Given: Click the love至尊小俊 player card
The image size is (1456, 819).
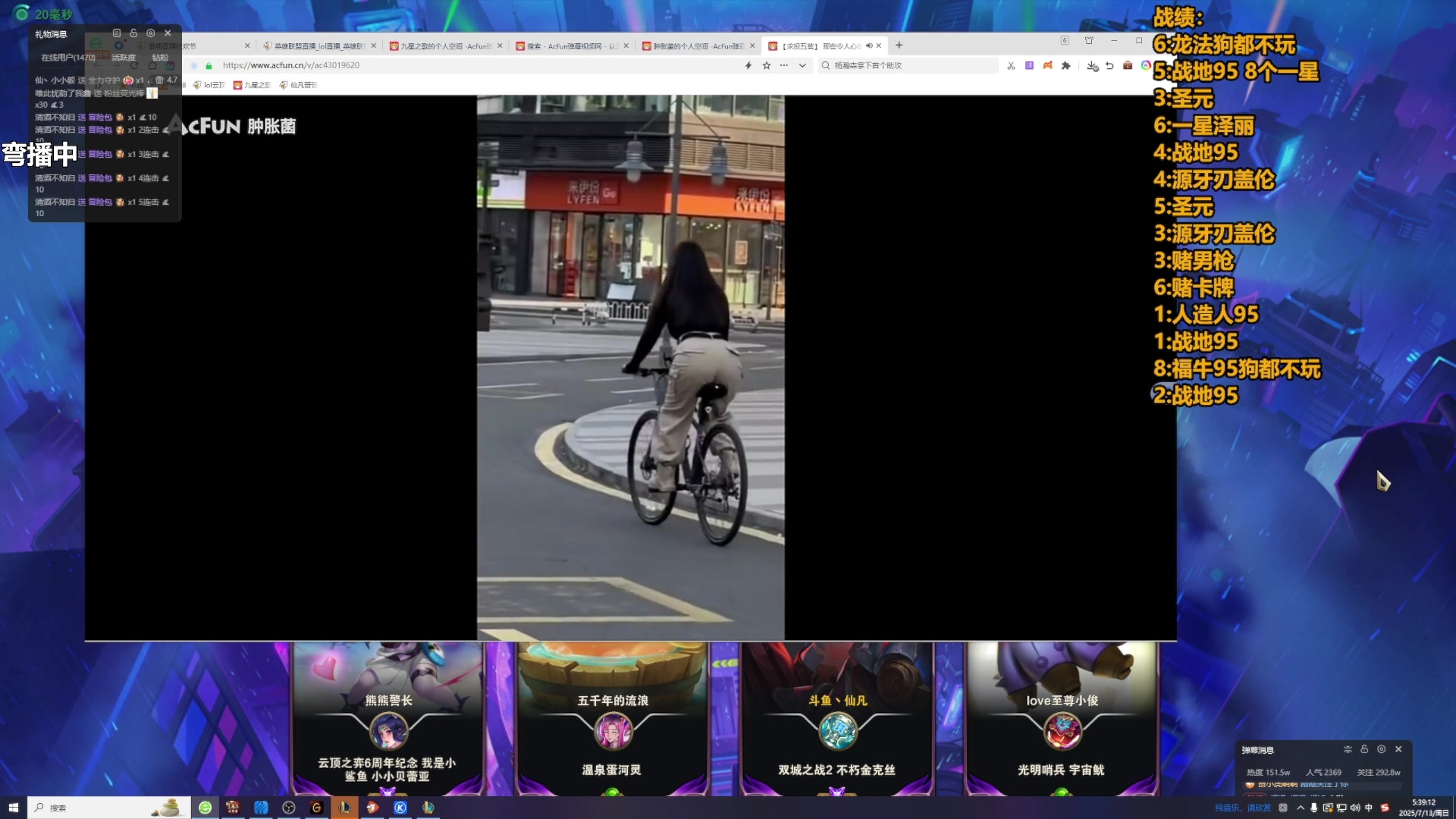Looking at the screenshot, I should click(x=1062, y=719).
